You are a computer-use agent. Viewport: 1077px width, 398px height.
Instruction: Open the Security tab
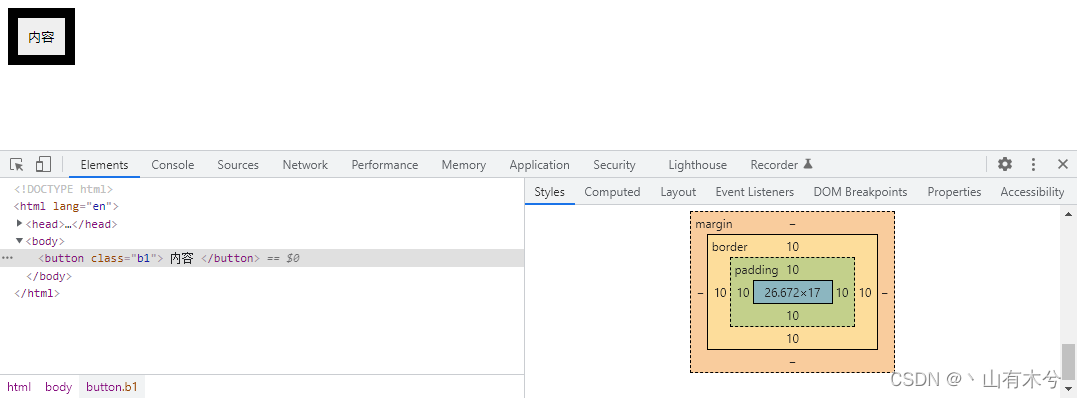[x=614, y=165]
